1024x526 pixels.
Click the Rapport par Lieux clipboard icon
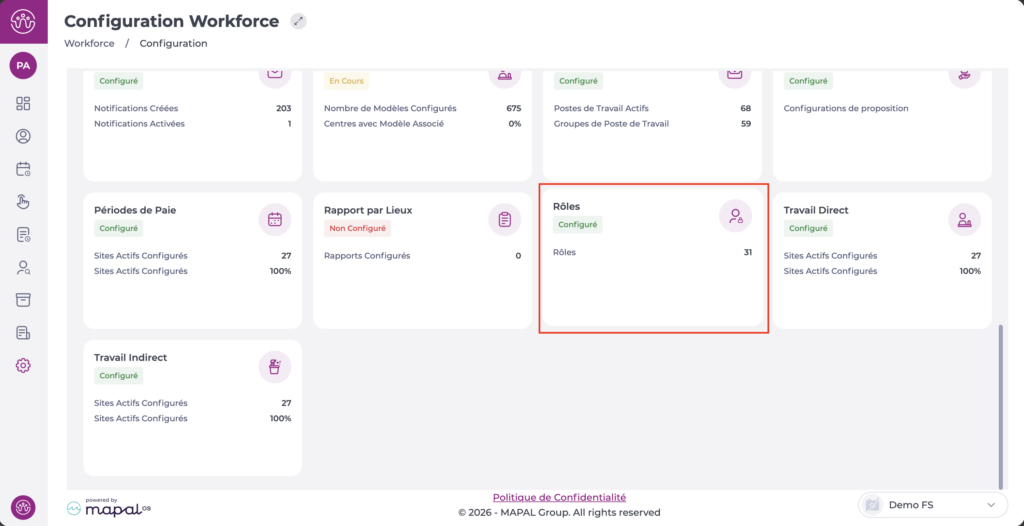(x=505, y=220)
